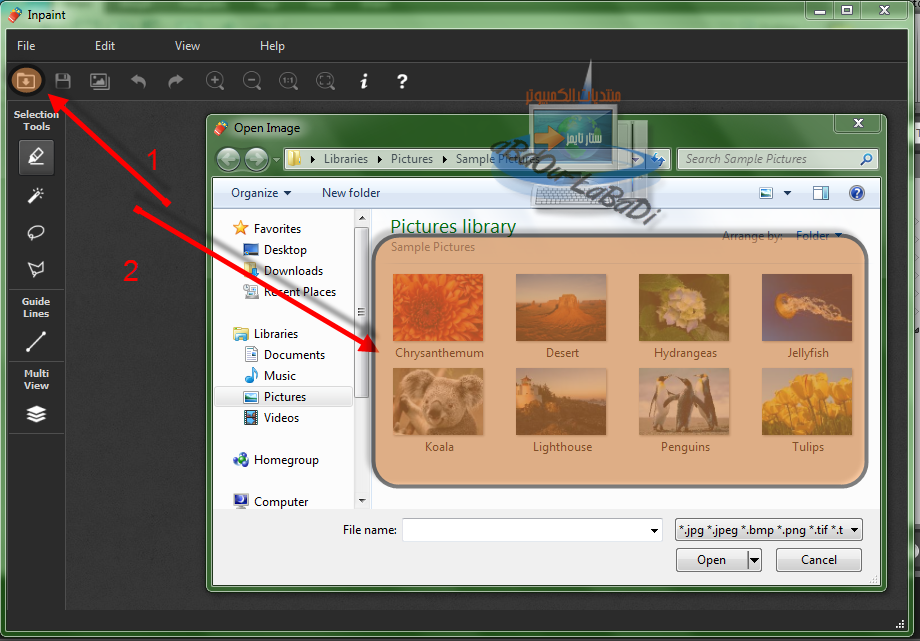
Task: Open the Arrange by Folder dropdown
Action: 819,236
